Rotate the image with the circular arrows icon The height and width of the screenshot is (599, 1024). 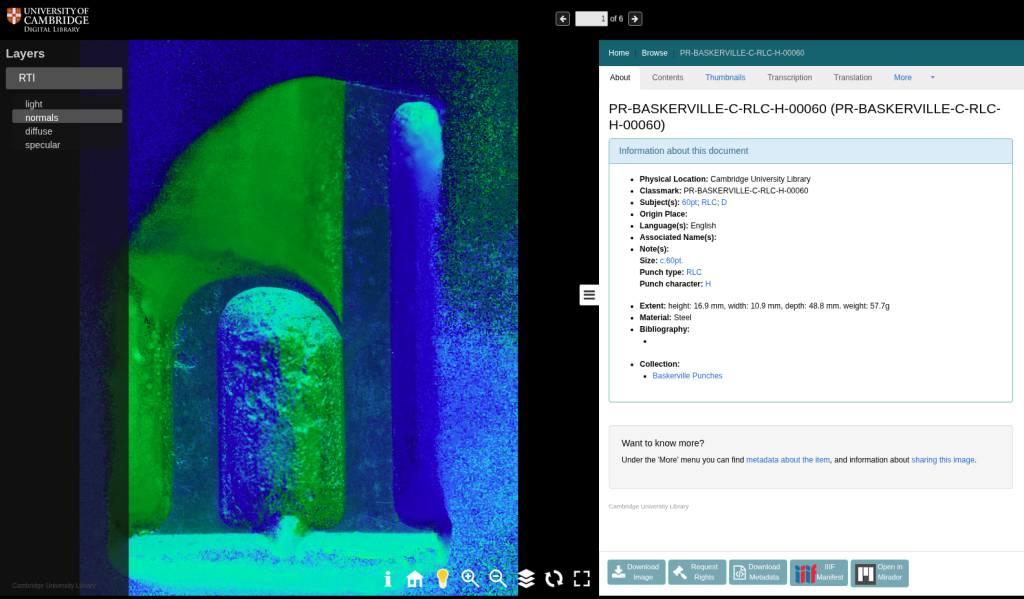554,579
